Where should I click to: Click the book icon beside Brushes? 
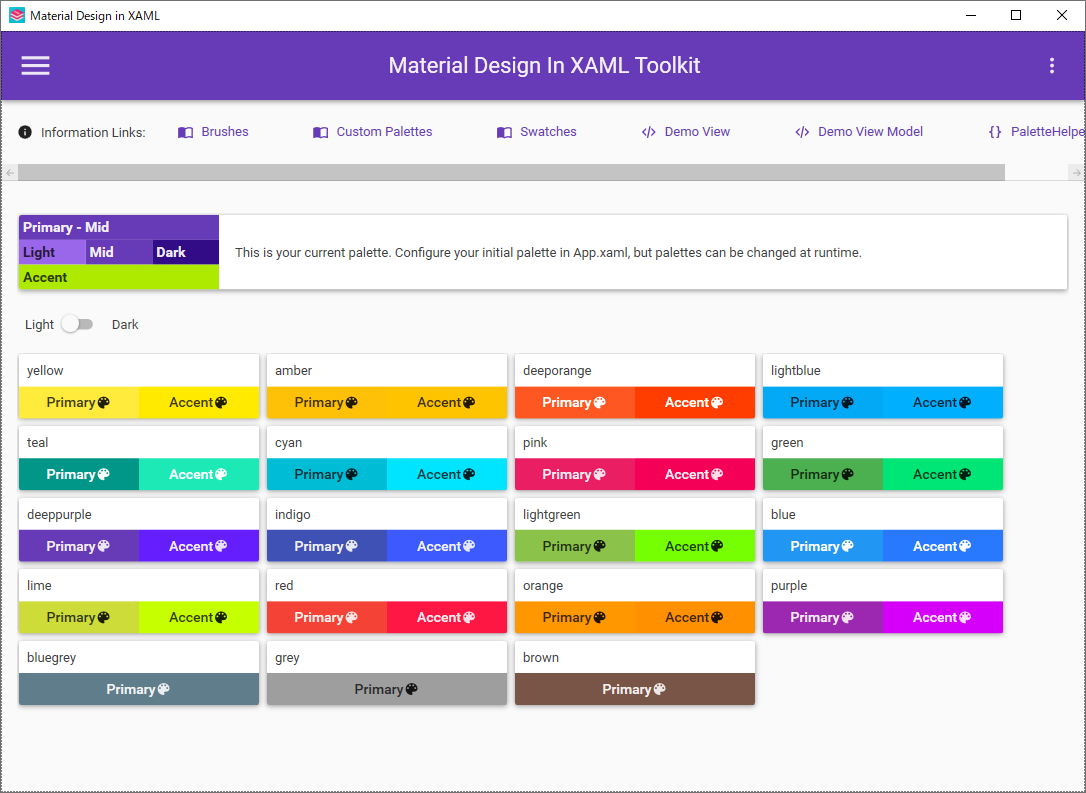[185, 132]
